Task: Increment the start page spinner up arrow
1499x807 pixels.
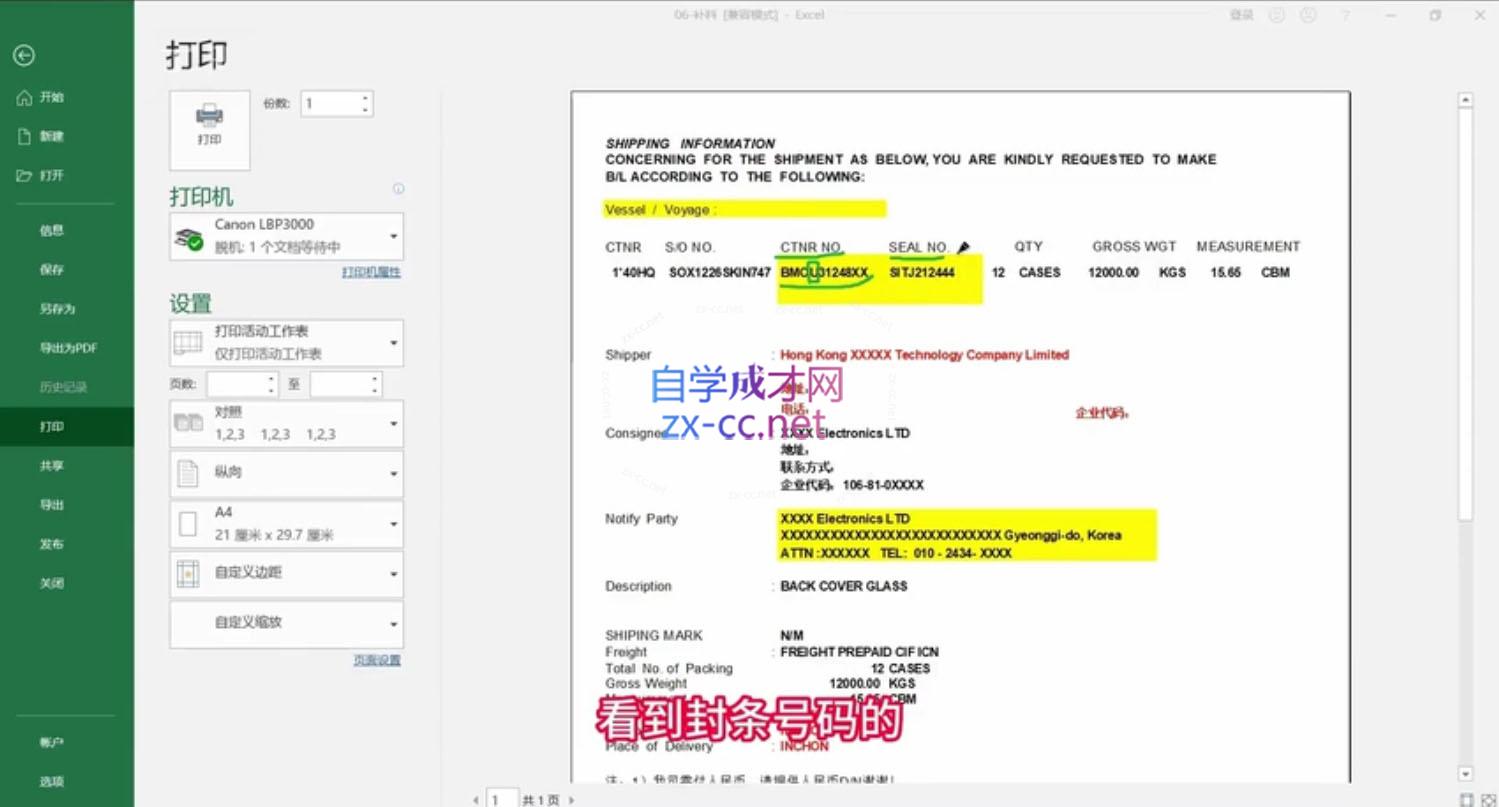Action: (x=272, y=378)
